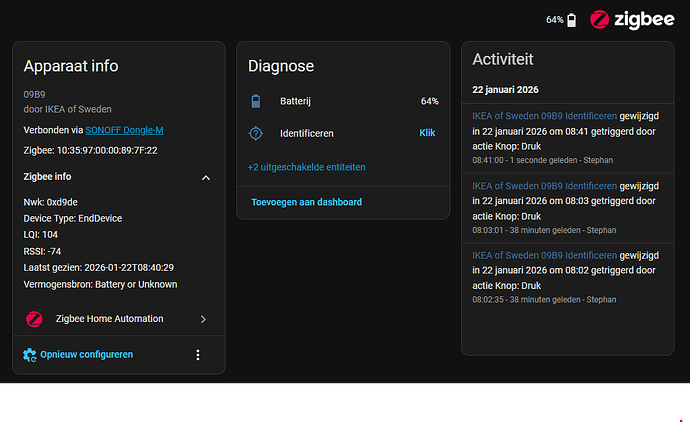Collapse the Zigbee info section
Viewport: 690px width, 422px height.
pyautogui.click(x=206, y=177)
